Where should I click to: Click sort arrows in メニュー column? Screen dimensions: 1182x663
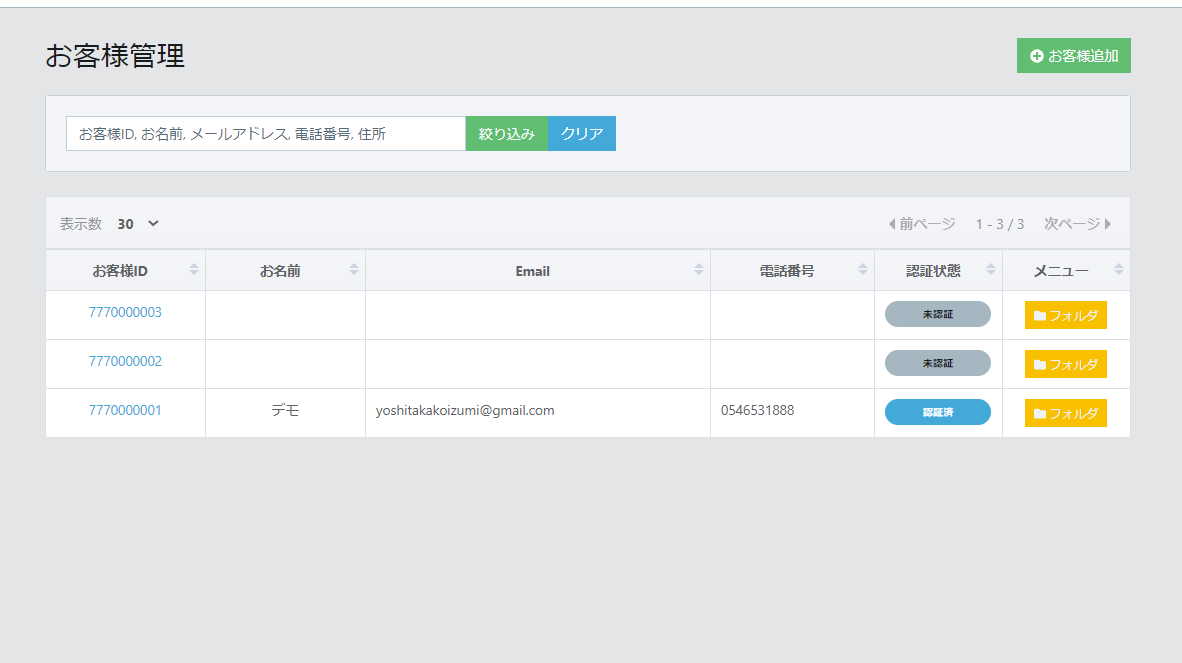(1119, 270)
